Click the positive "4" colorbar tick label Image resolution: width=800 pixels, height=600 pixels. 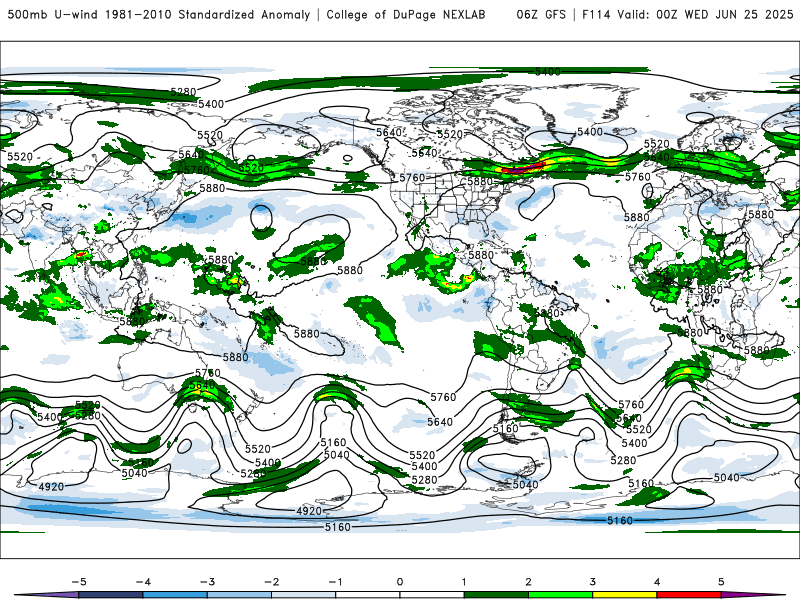tap(657, 582)
